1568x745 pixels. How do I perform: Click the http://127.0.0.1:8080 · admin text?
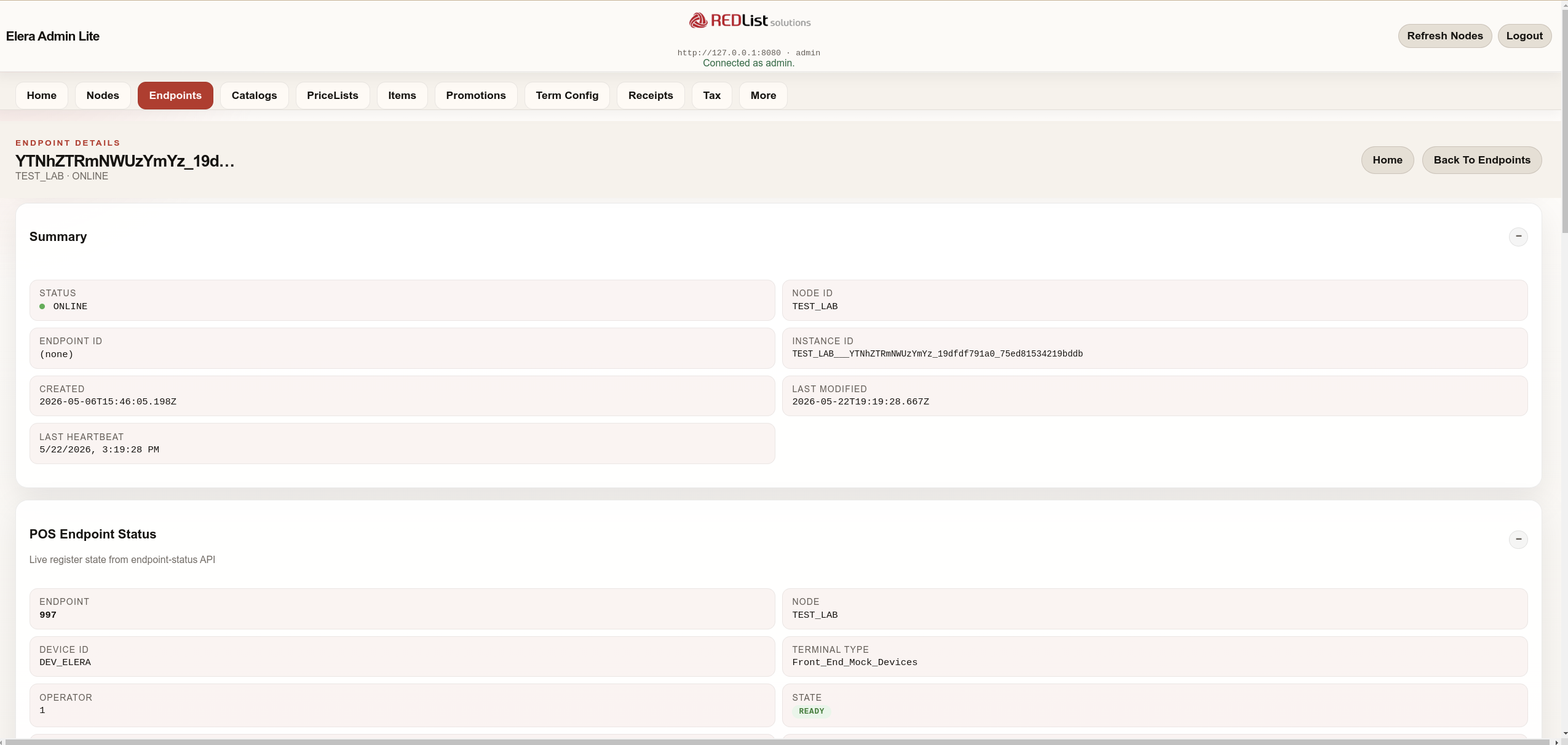(x=748, y=53)
